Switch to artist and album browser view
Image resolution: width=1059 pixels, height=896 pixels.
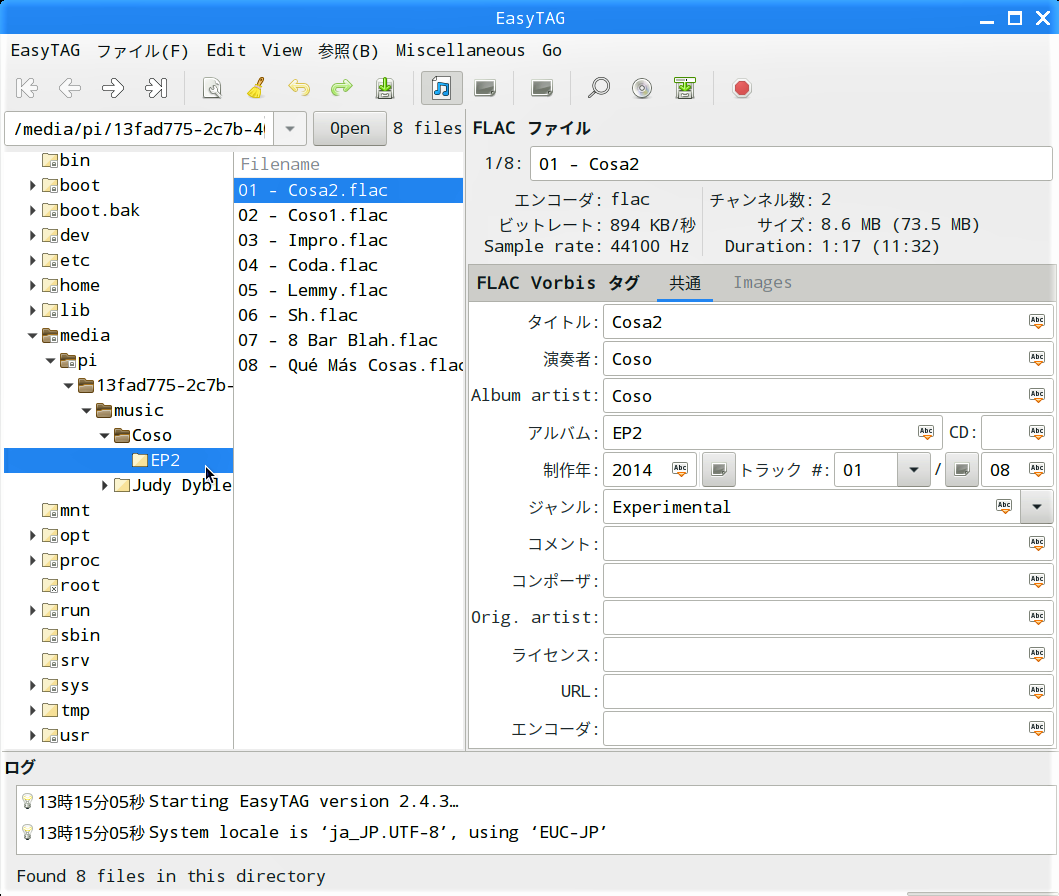(x=485, y=88)
